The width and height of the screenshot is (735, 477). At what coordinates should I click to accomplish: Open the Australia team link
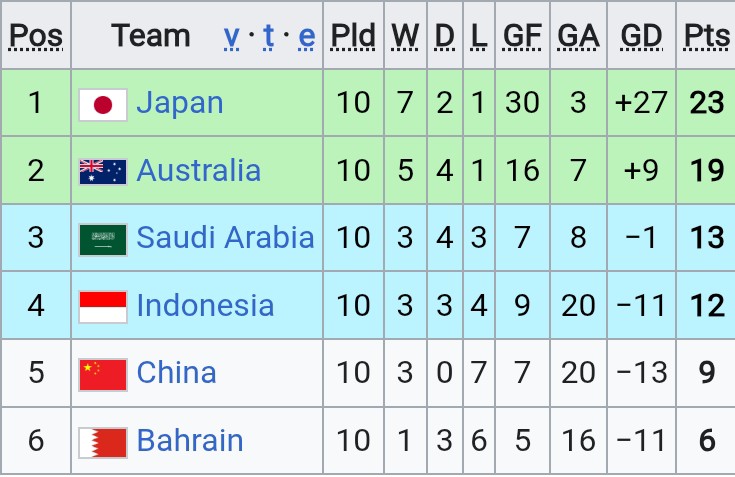199,170
